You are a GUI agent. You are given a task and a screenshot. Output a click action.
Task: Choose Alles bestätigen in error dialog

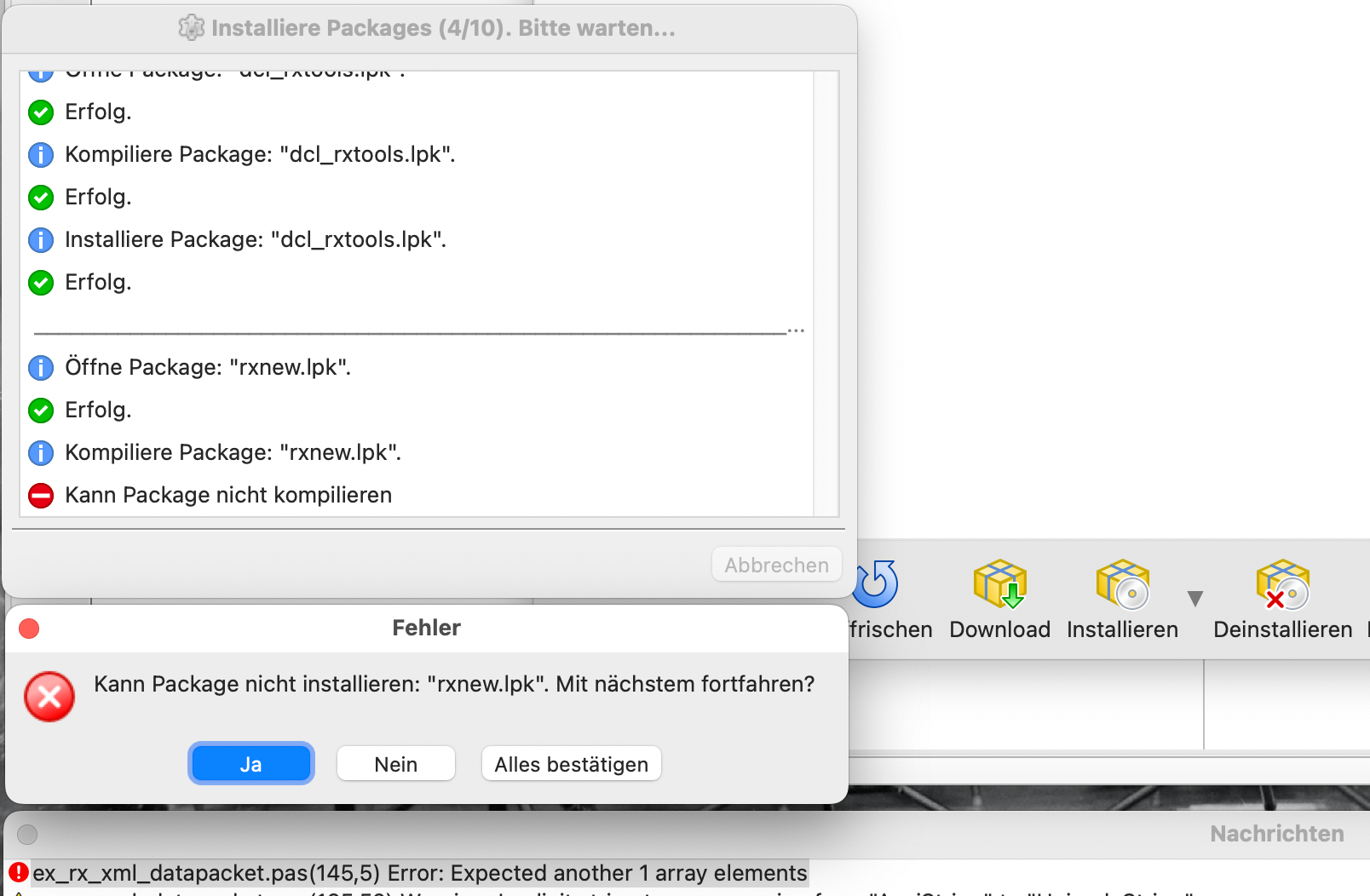571,764
